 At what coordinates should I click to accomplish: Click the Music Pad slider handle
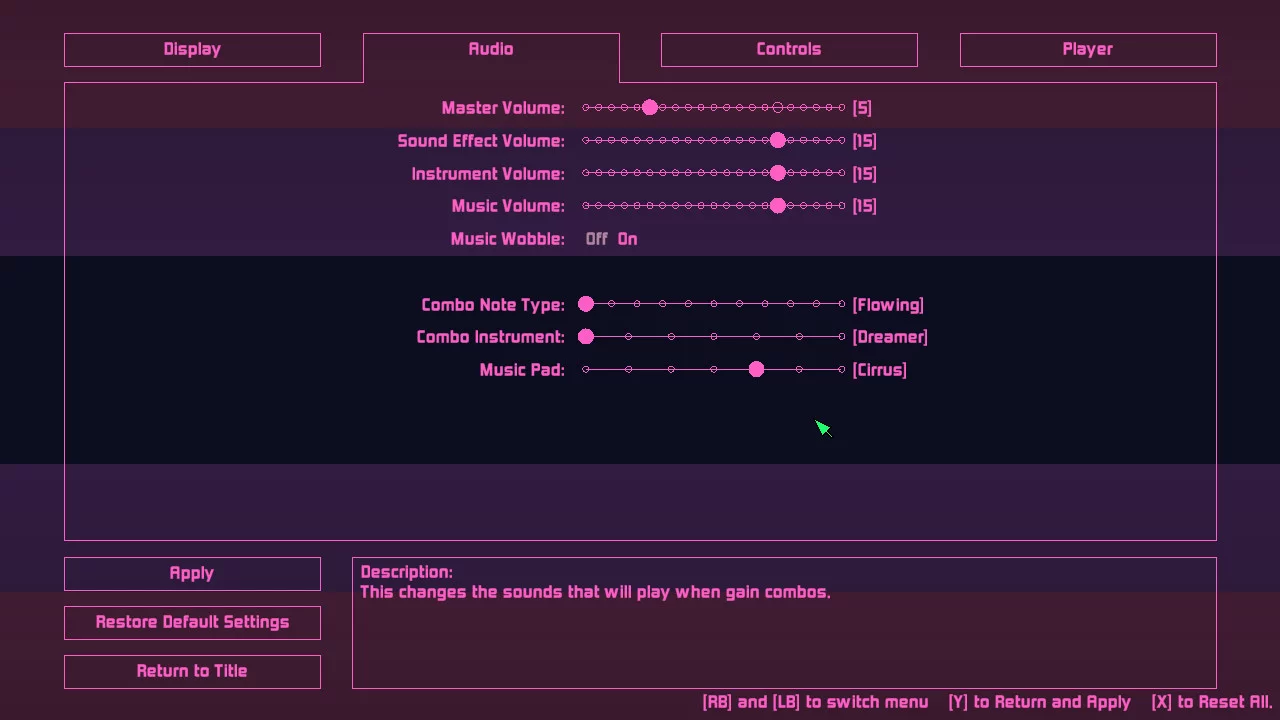tap(756, 370)
